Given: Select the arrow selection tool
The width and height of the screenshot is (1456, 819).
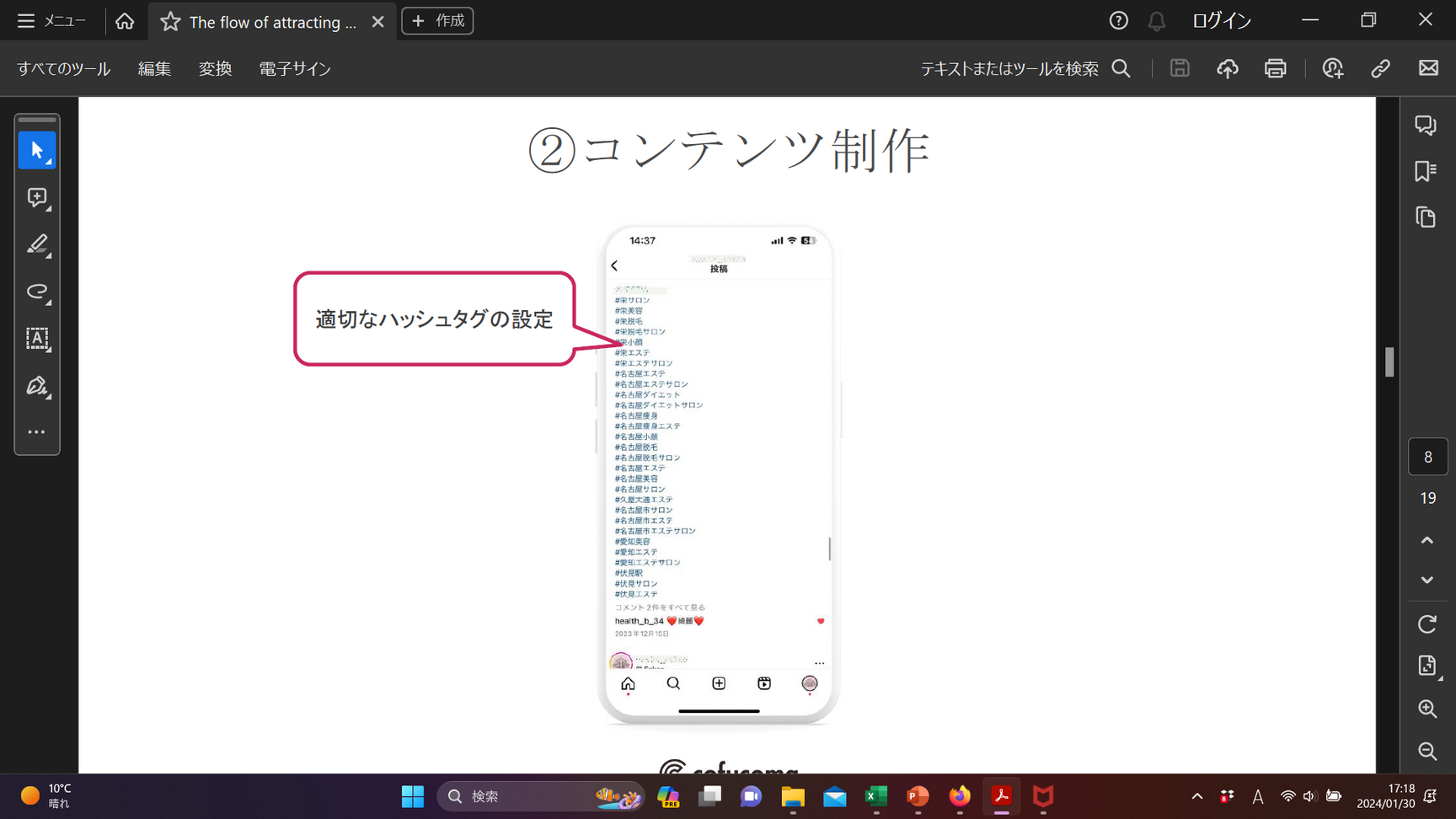Looking at the screenshot, I should coord(37,151).
